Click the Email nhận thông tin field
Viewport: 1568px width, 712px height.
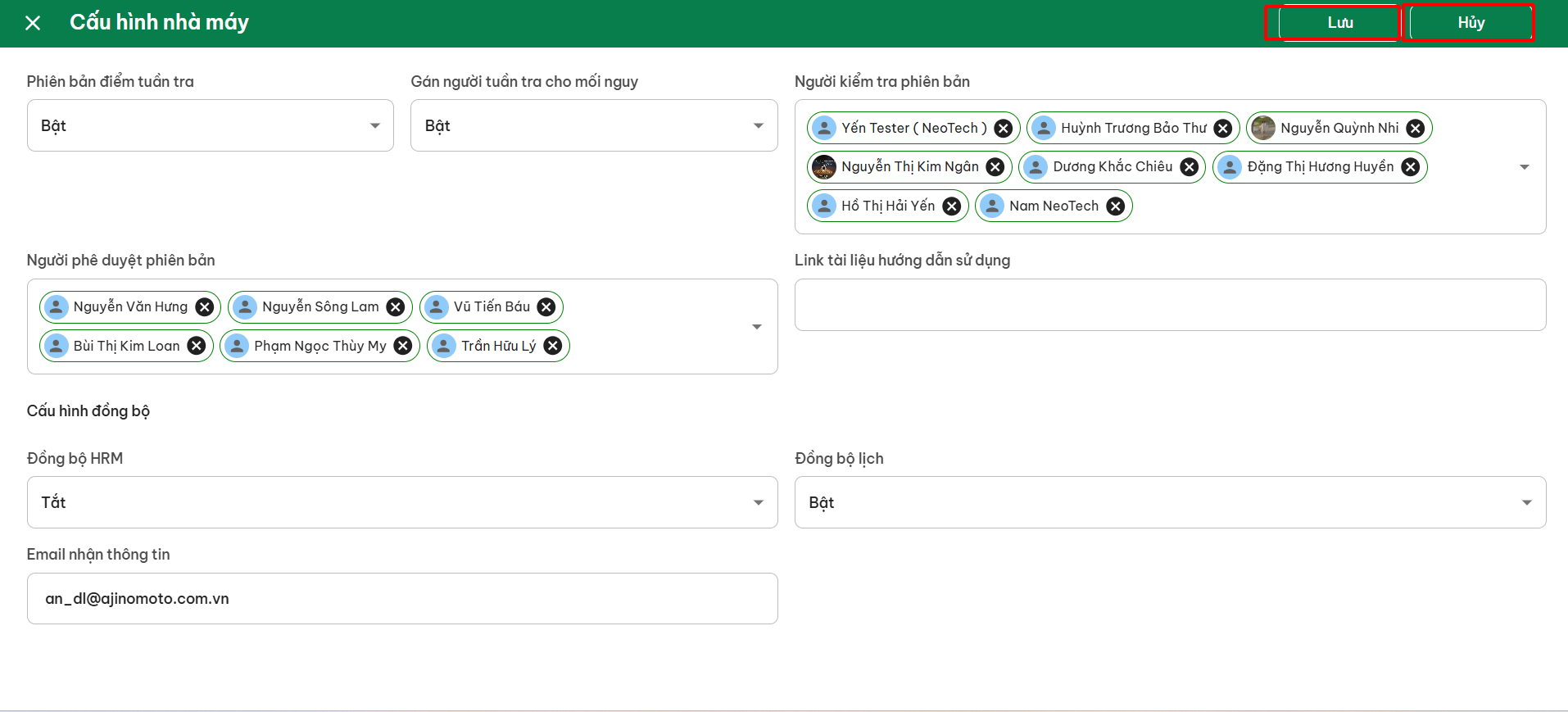(401, 599)
